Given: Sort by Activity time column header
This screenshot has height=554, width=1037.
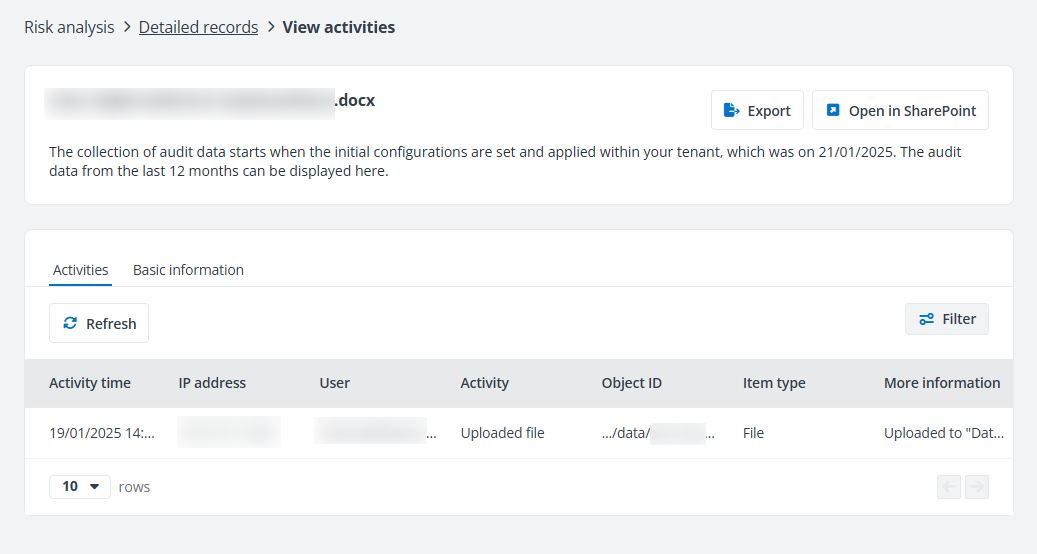Looking at the screenshot, I should point(90,383).
